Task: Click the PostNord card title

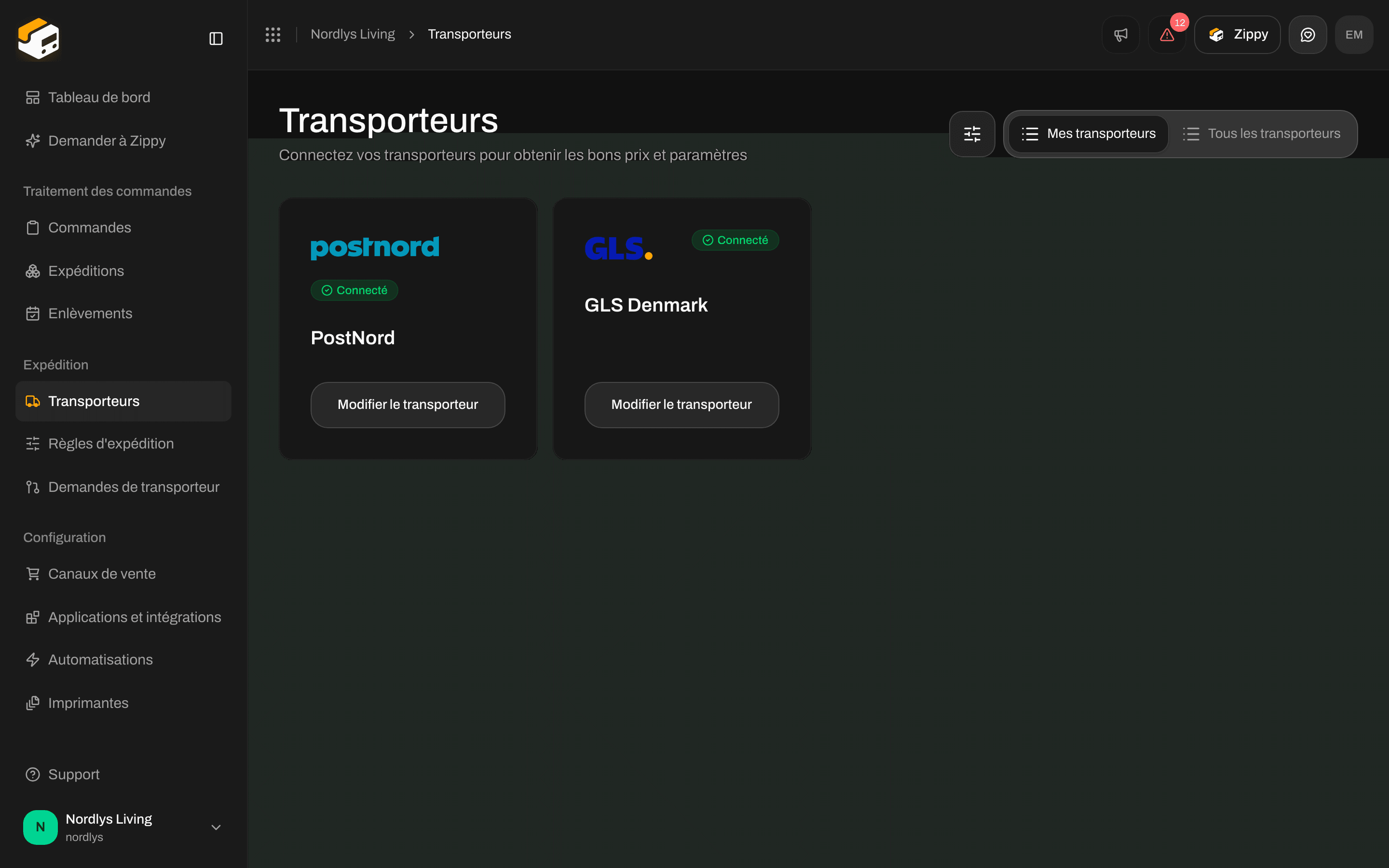Action: pyautogui.click(x=353, y=338)
